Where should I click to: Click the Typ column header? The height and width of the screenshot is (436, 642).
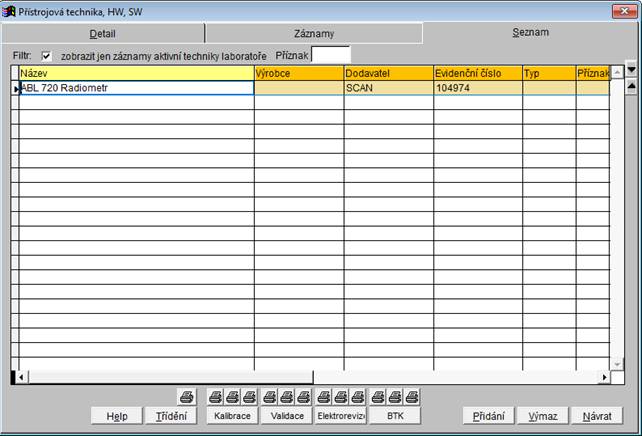click(x=549, y=73)
